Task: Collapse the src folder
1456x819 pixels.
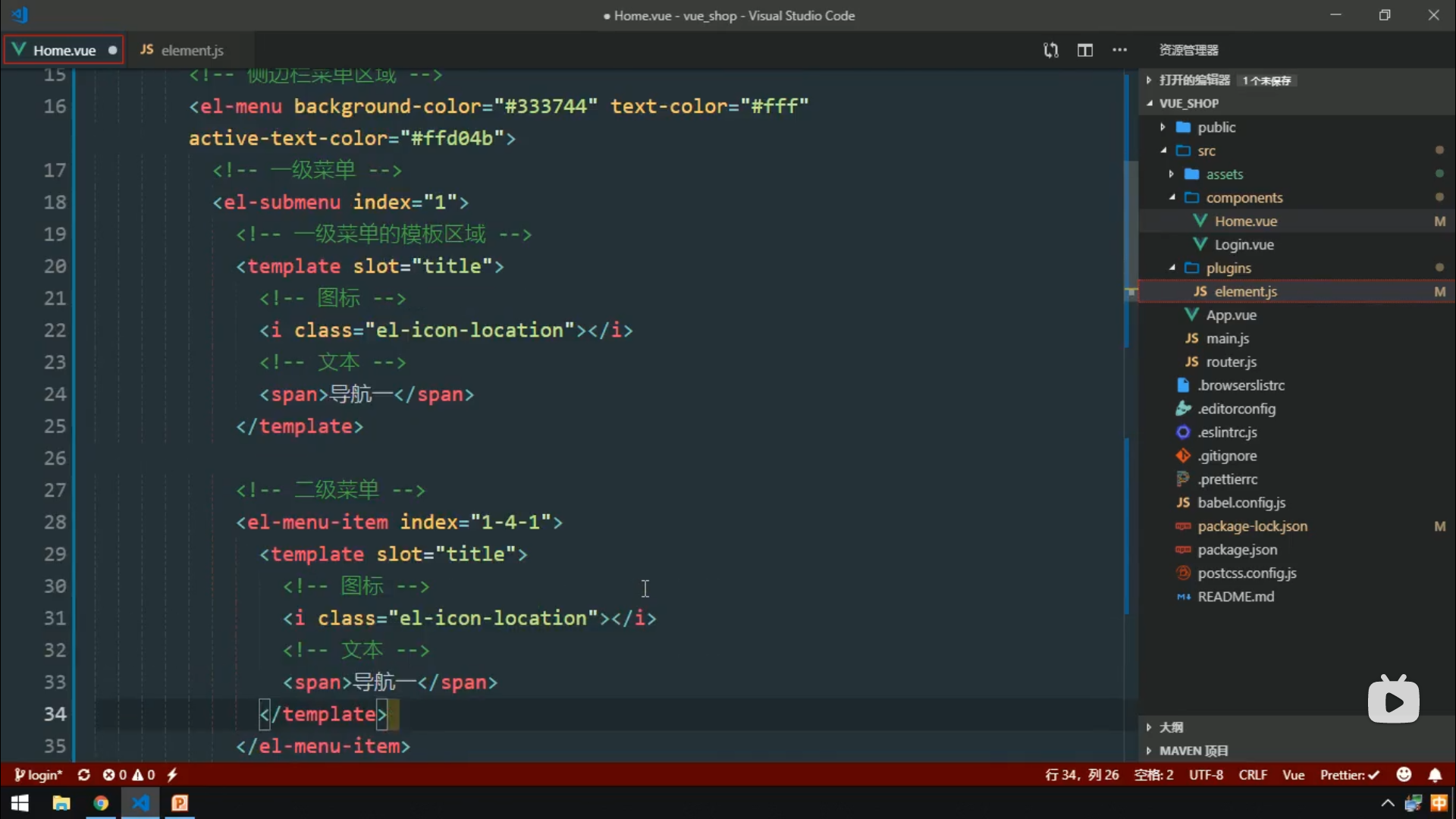Action: tap(1163, 151)
